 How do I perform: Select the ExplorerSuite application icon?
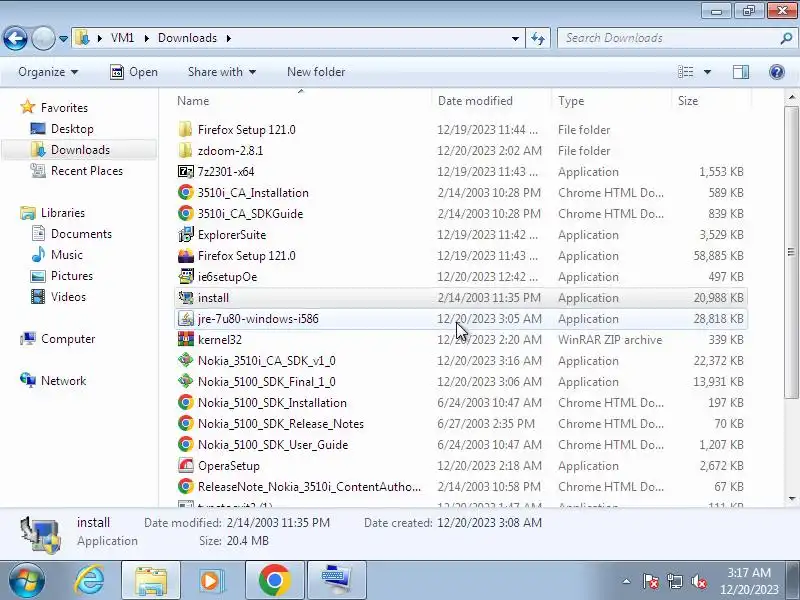click(x=186, y=235)
